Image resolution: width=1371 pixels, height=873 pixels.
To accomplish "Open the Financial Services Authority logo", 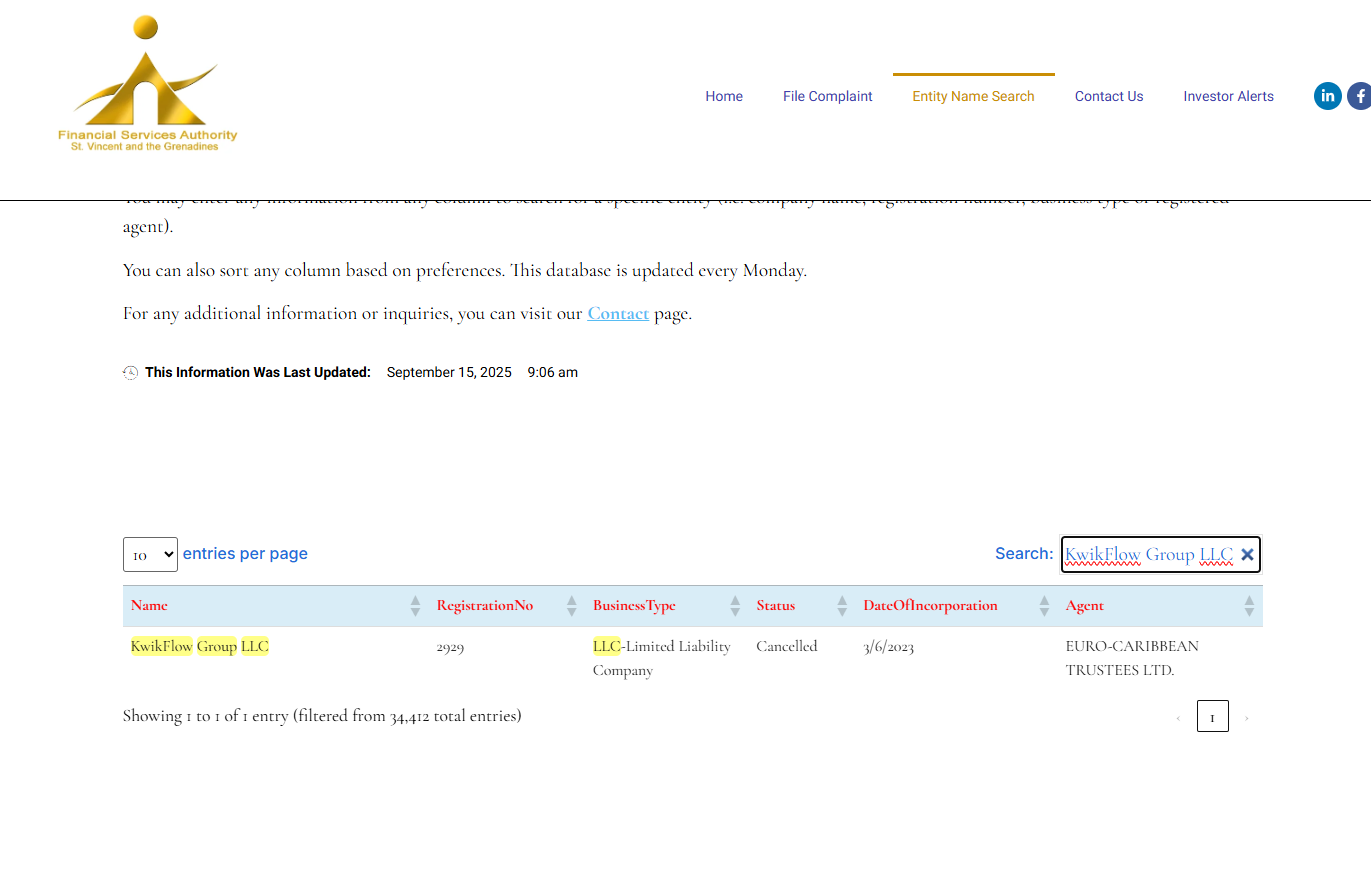I will coord(147,84).
